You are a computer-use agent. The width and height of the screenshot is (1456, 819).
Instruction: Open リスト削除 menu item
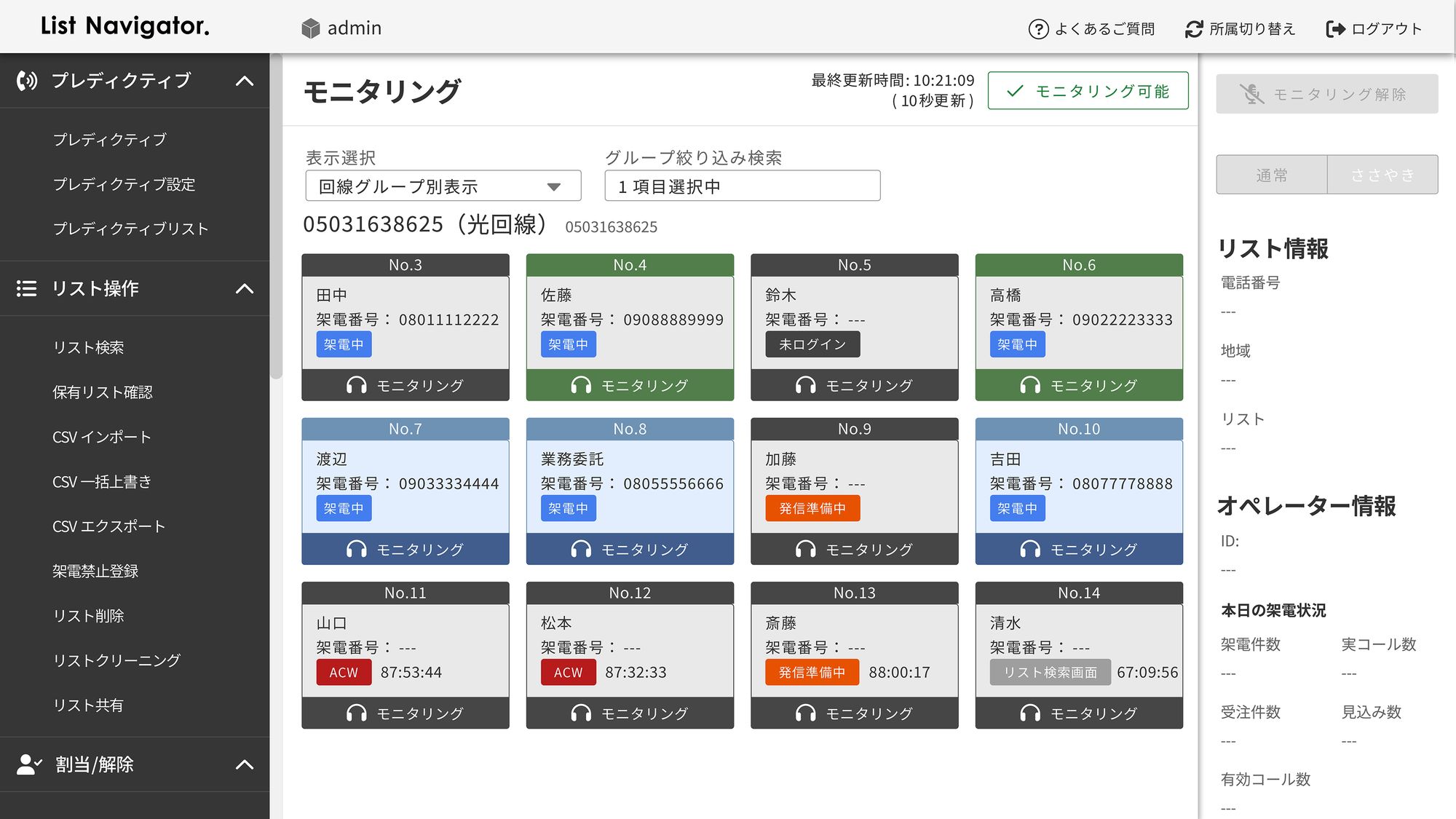click(x=88, y=616)
